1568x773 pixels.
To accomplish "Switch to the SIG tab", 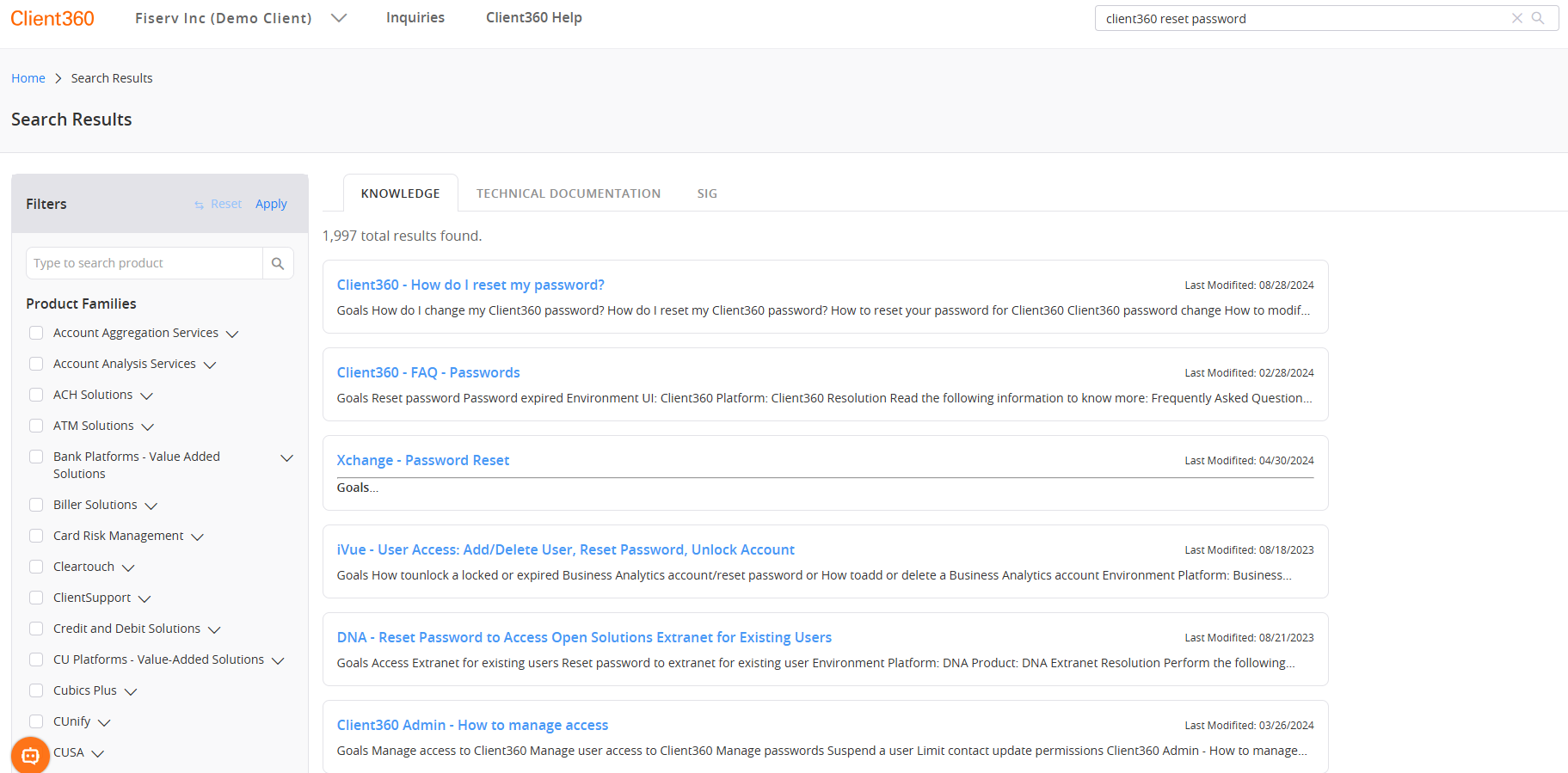I will click(707, 193).
